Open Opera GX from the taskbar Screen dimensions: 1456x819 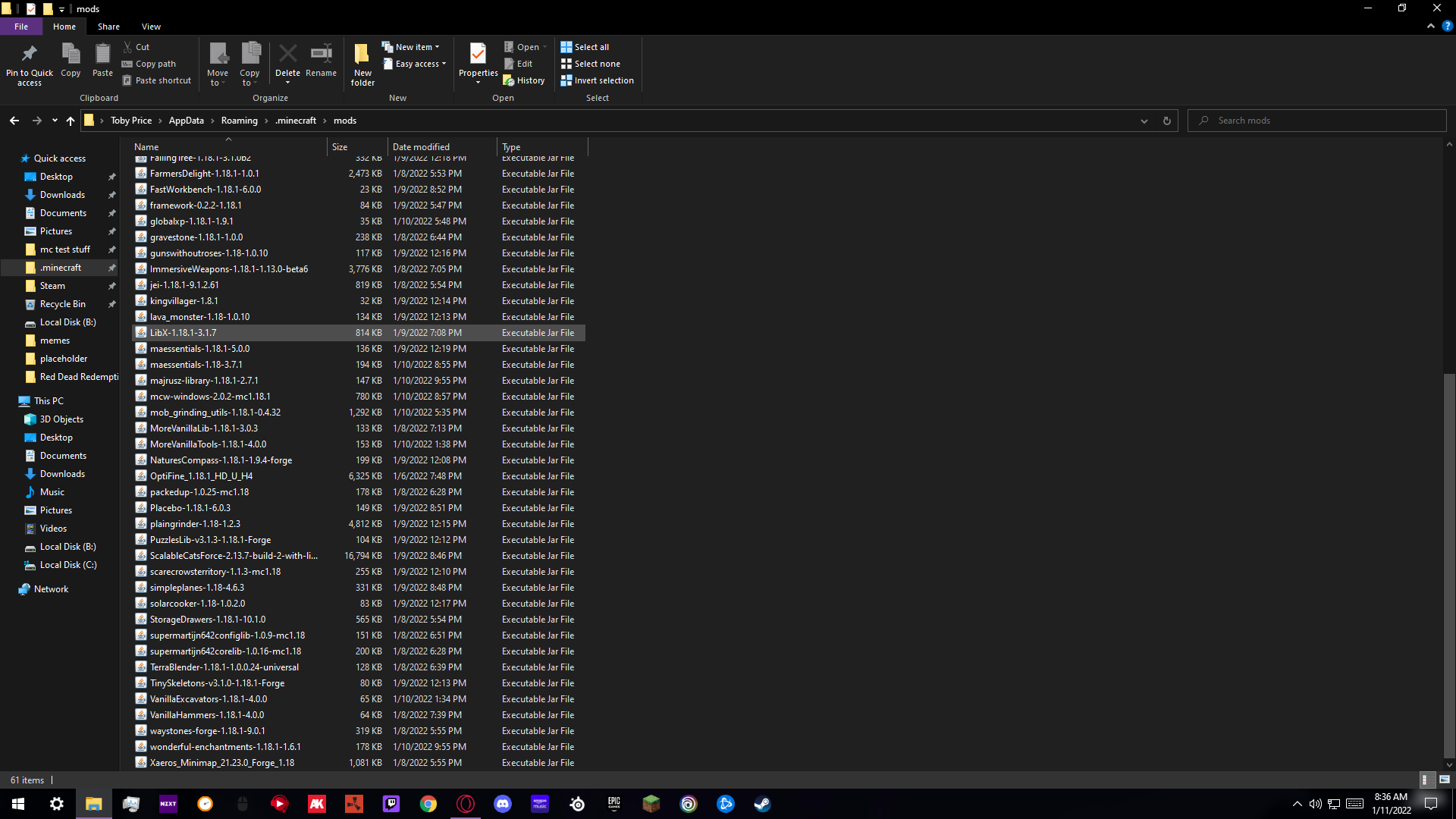point(466,804)
